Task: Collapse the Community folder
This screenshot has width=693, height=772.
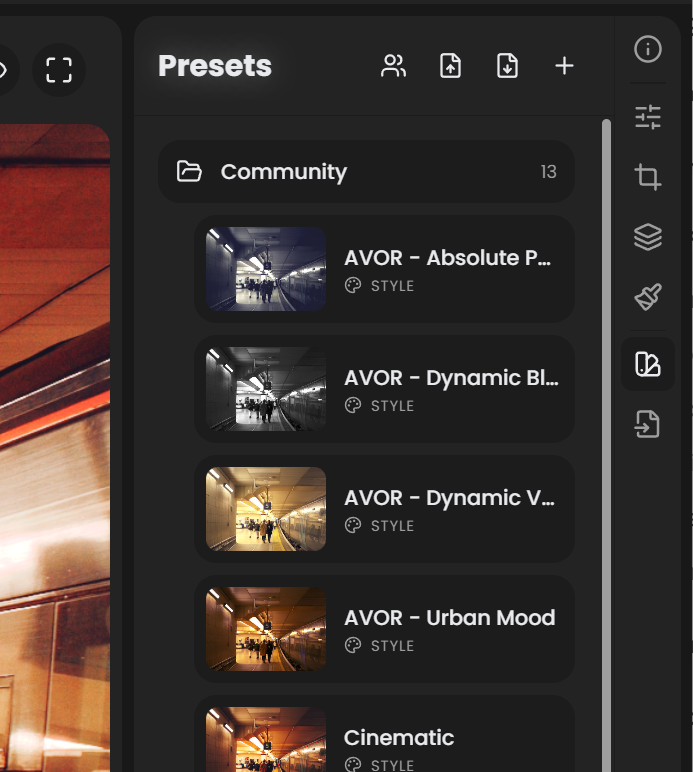Action: (x=366, y=171)
